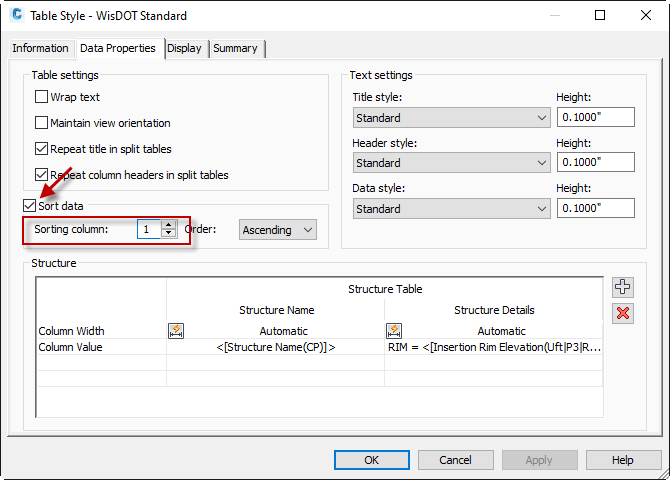Switch to the Information tab
The height and width of the screenshot is (480, 670).
point(40,48)
